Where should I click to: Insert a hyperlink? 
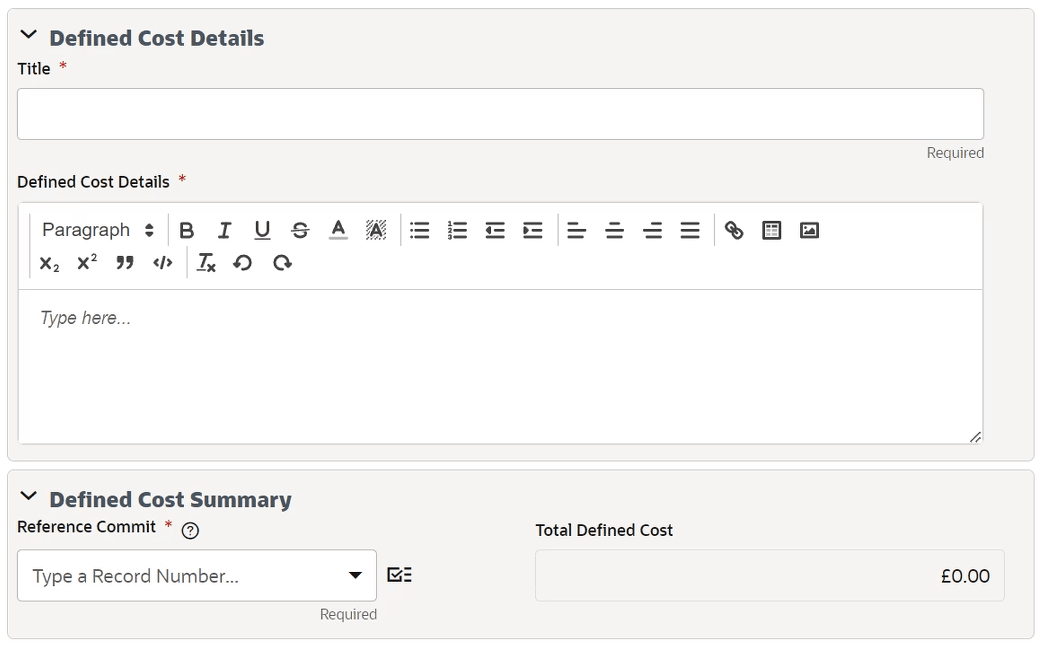(x=735, y=230)
